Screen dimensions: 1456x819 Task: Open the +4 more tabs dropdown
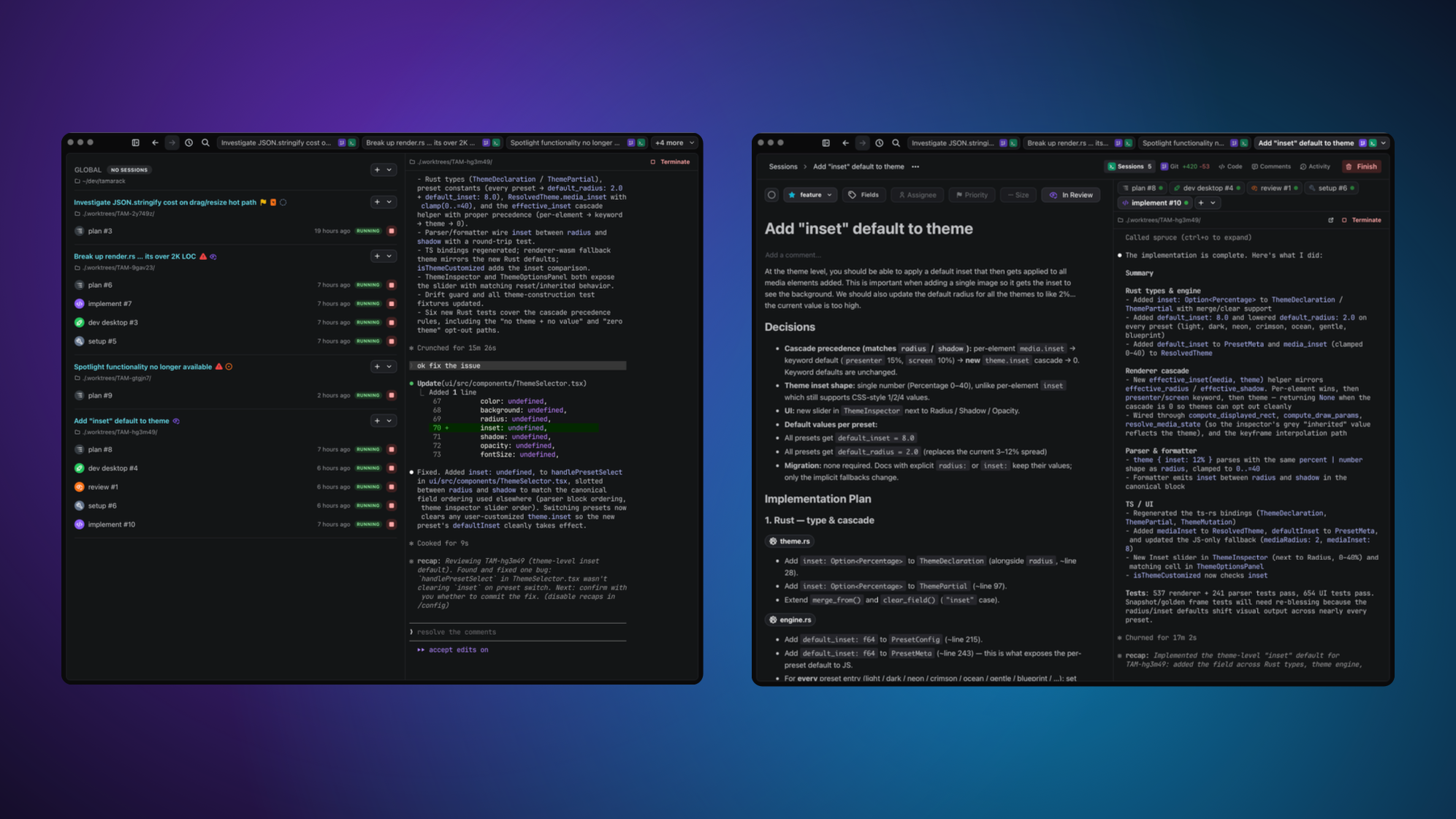674,142
